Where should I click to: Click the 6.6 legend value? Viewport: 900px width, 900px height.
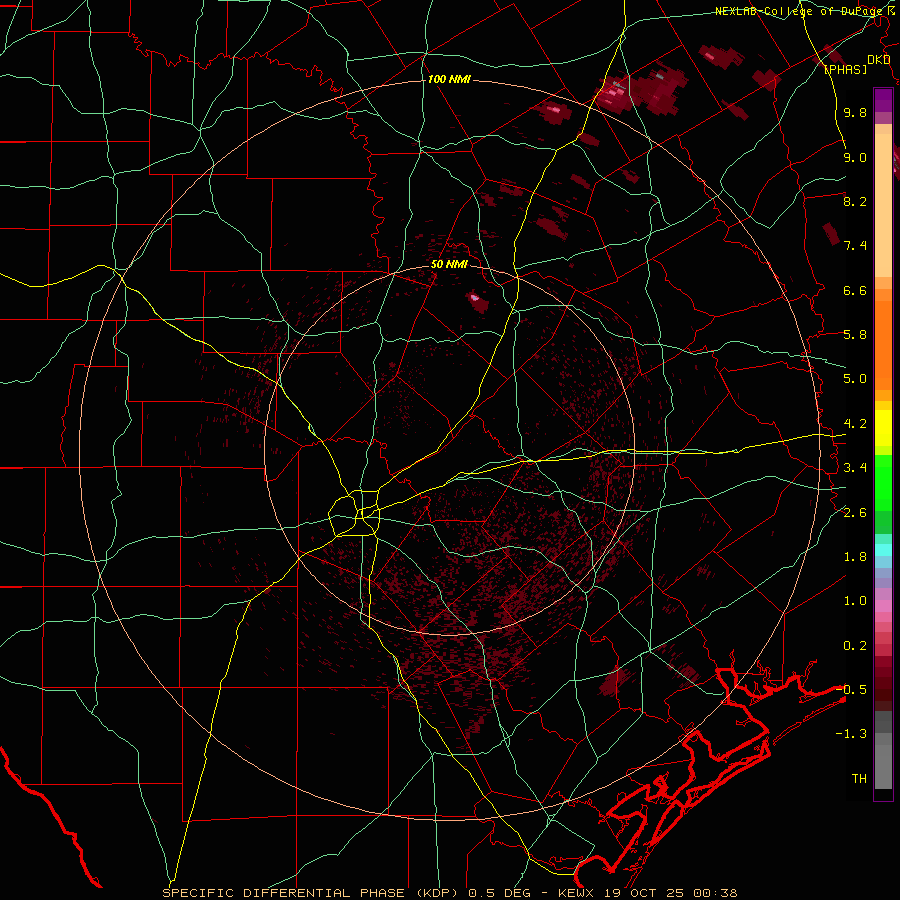855,290
